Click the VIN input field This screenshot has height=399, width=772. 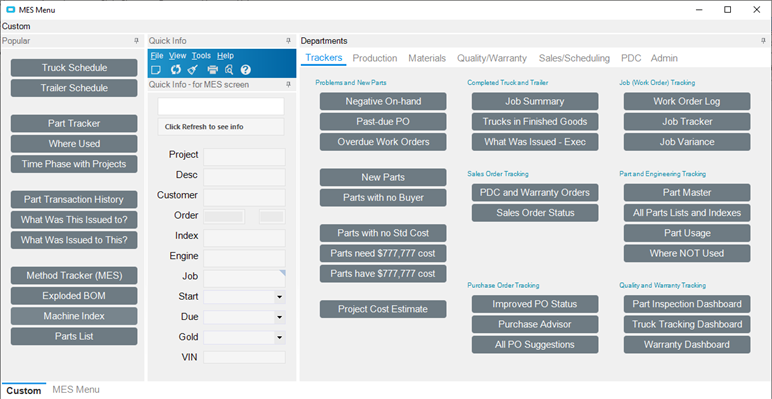pos(244,358)
